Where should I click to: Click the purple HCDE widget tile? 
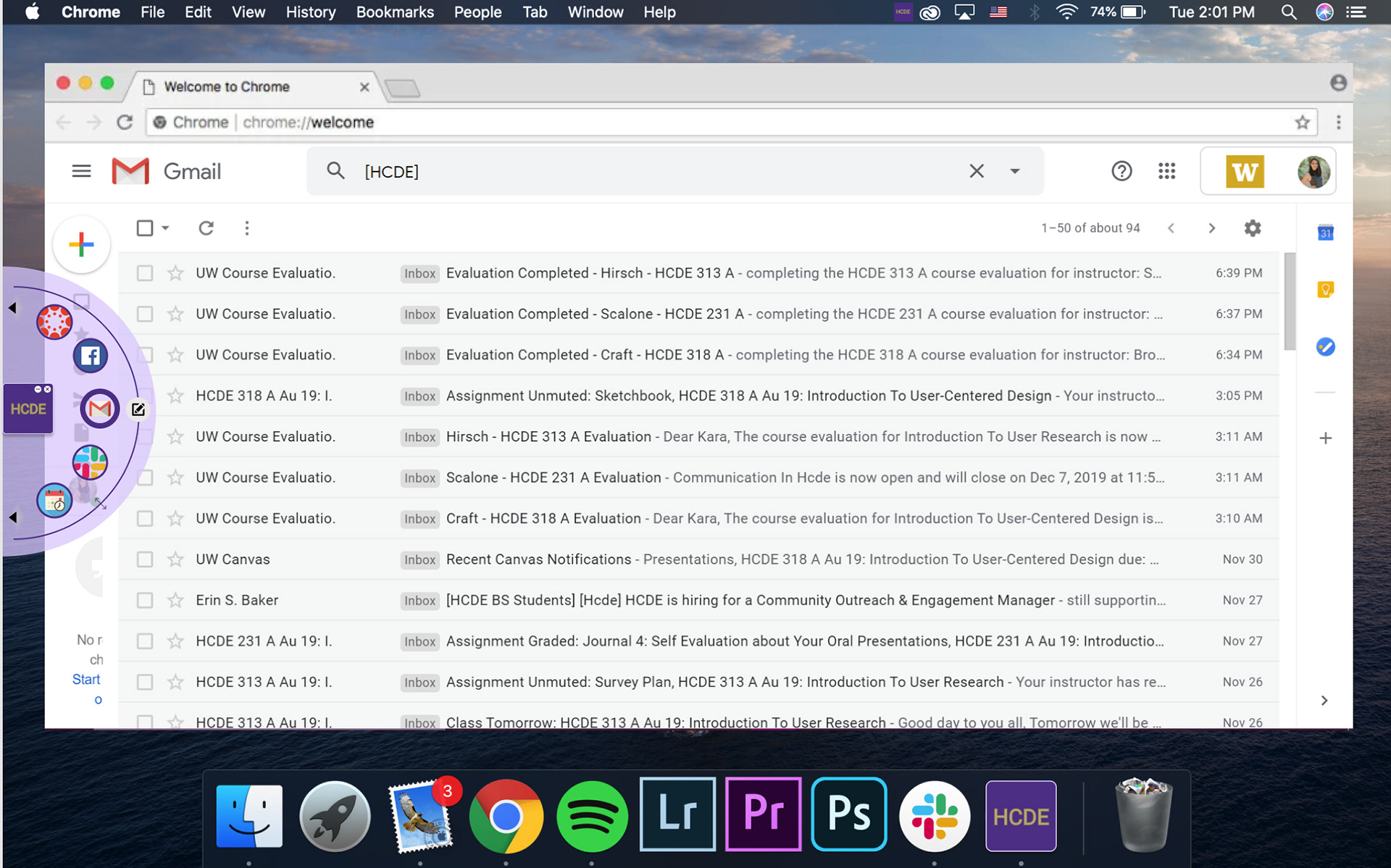[28, 409]
